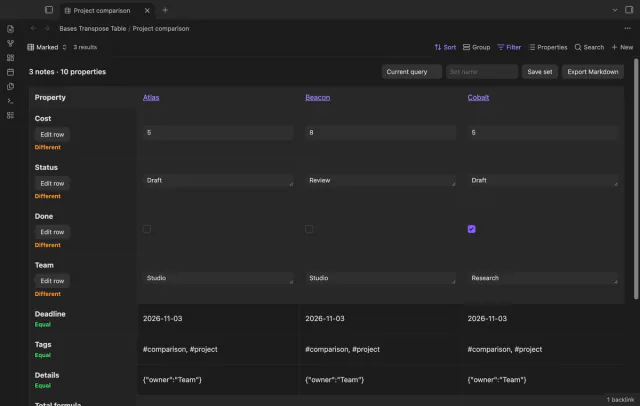Open the canvas grid icon in ribbon

pyautogui.click(x=11, y=58)
